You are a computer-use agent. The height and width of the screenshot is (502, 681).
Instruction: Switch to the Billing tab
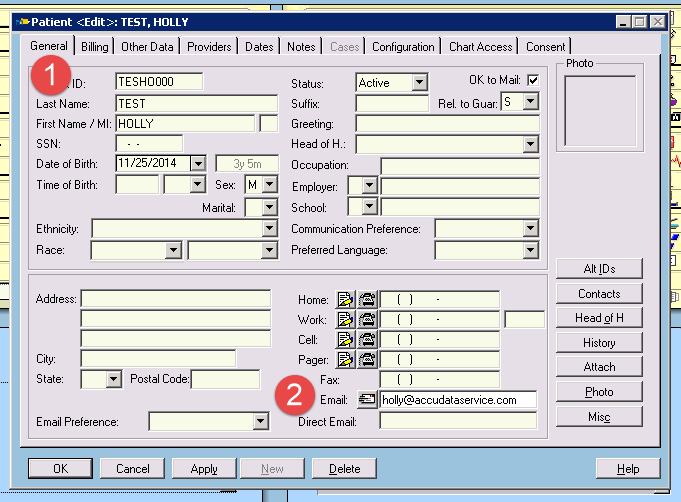95,46
